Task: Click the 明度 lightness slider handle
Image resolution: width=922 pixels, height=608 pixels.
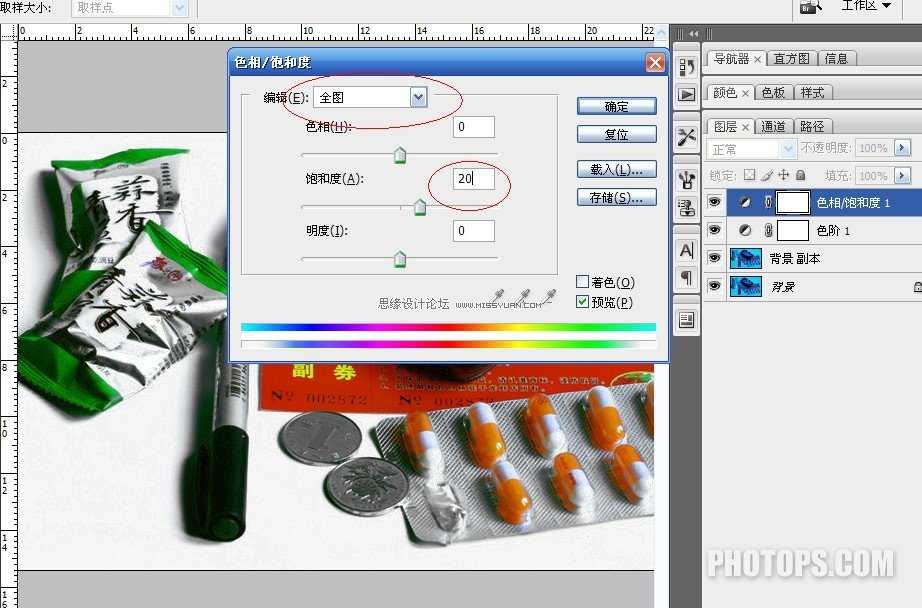Action: click(x=400, y=259)
